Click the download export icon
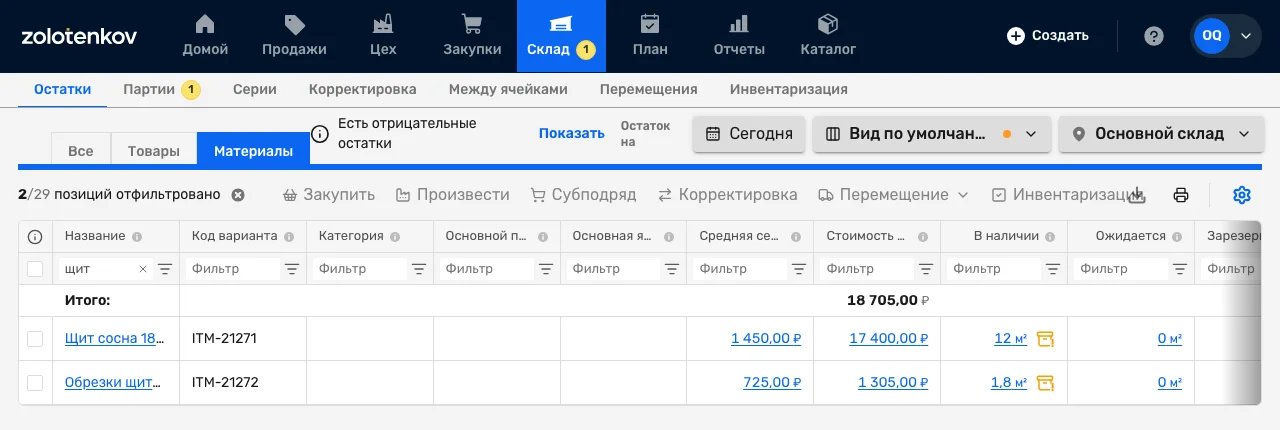 pos(1137,195)
